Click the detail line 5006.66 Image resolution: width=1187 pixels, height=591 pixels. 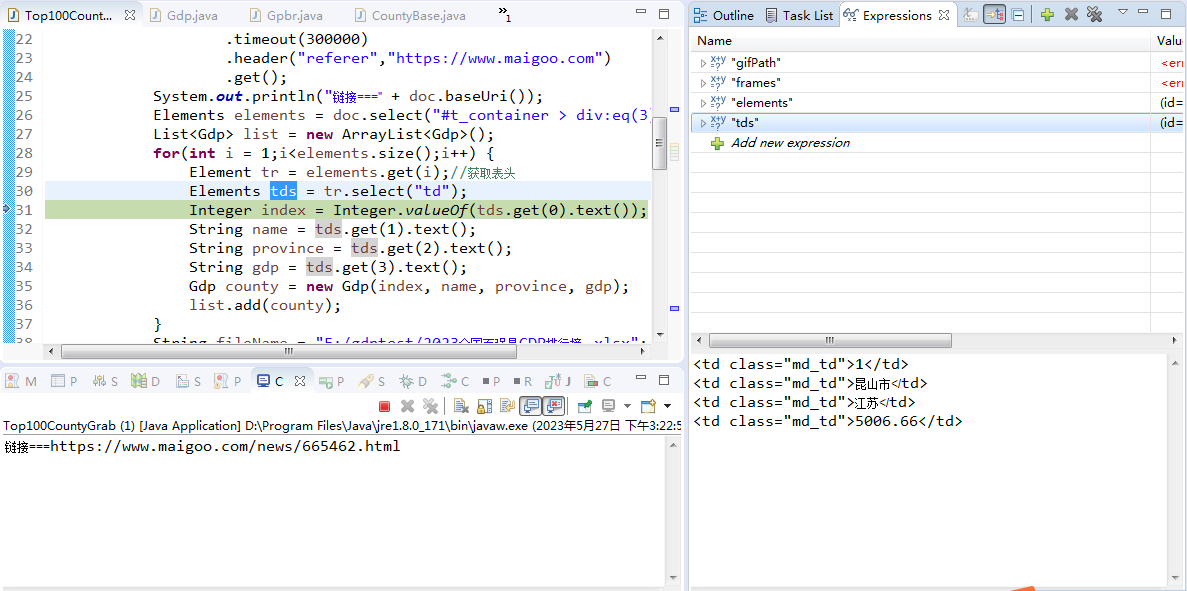828,421
